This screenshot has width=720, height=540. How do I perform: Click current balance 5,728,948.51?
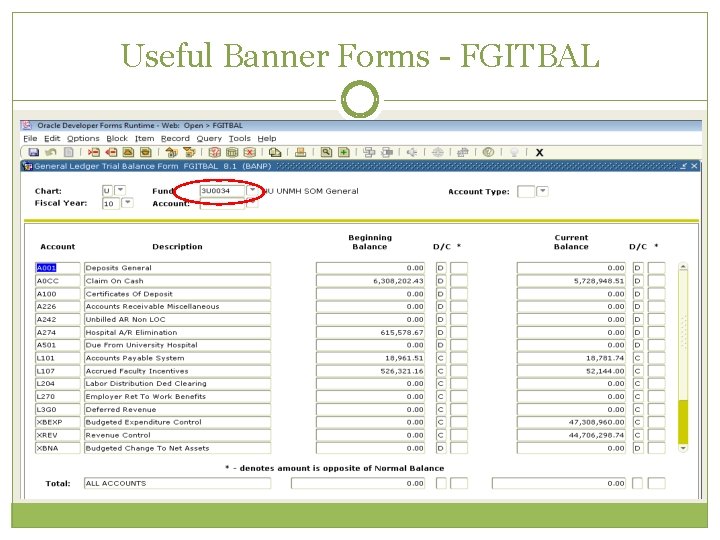point(571,281)
